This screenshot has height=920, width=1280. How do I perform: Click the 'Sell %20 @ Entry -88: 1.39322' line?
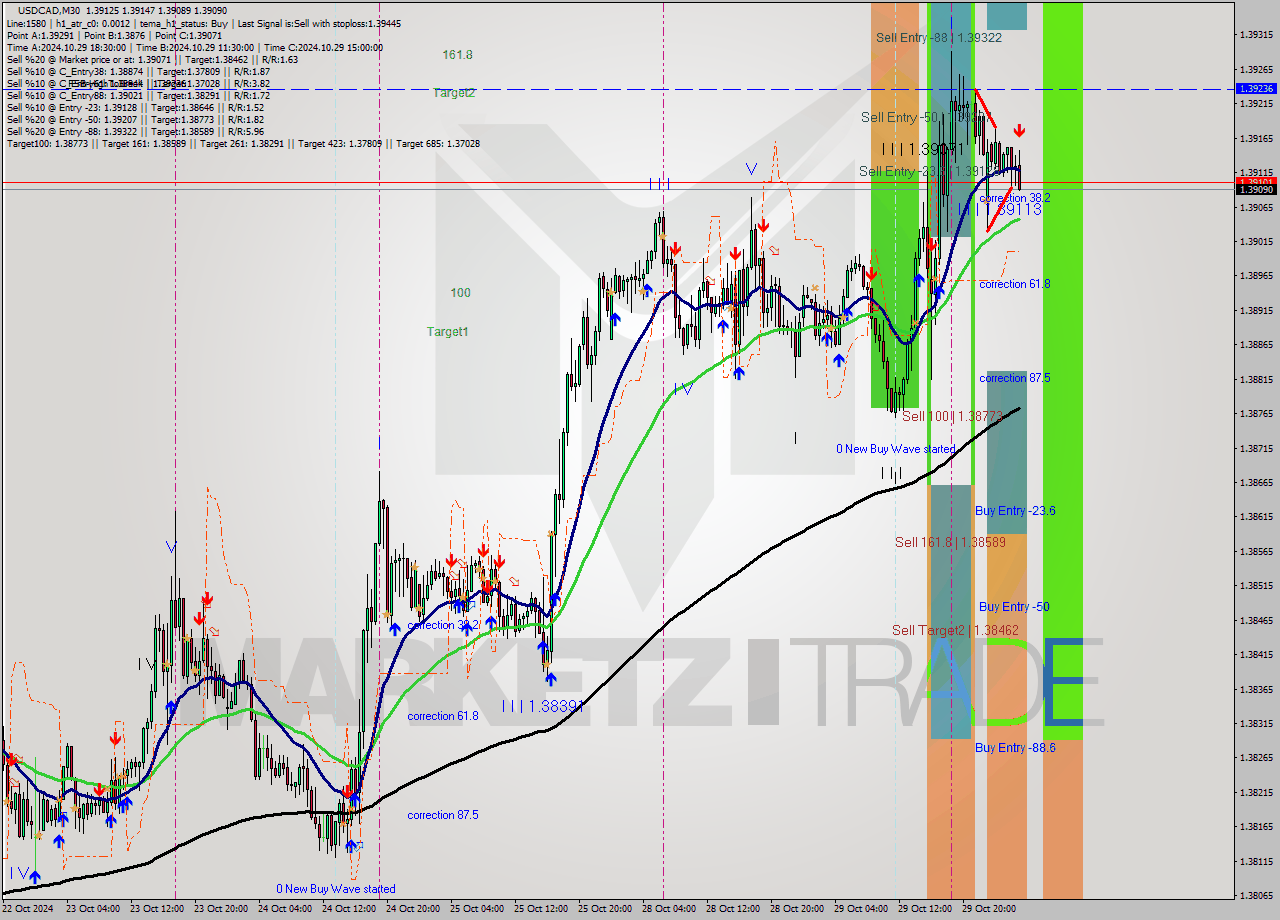tap(135, 131)
